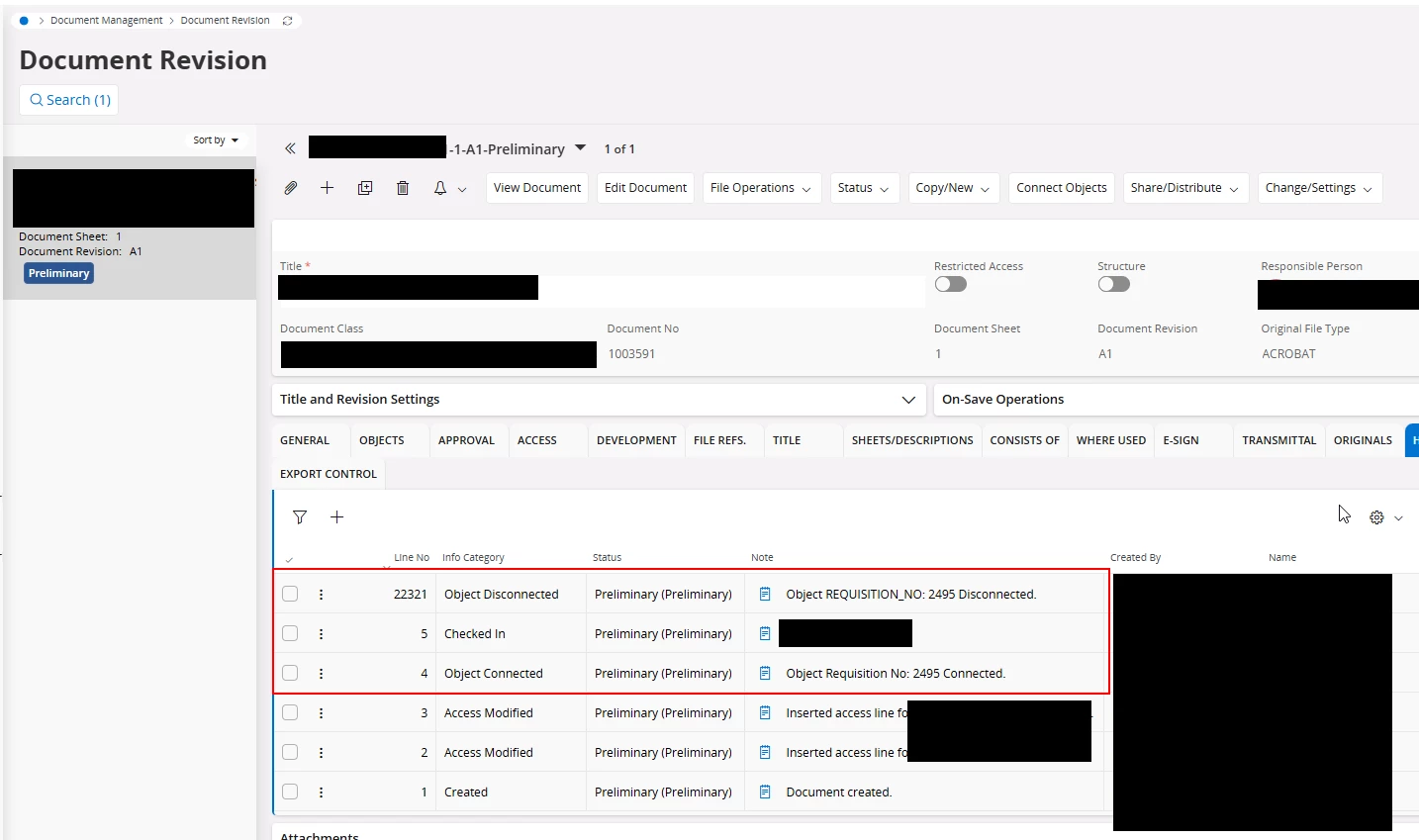This screenshot has width=1419, height=840.
Task: Open the notification bell icon
Action: [440, 188]
